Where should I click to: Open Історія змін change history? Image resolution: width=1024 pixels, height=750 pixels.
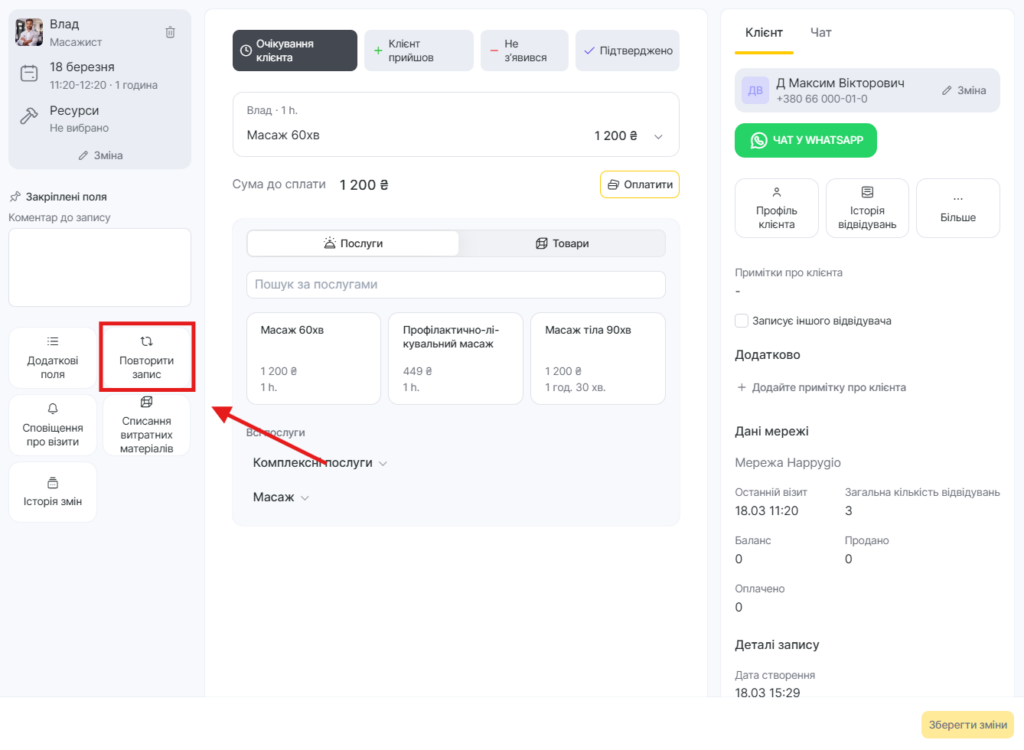(x=53, y=492)
